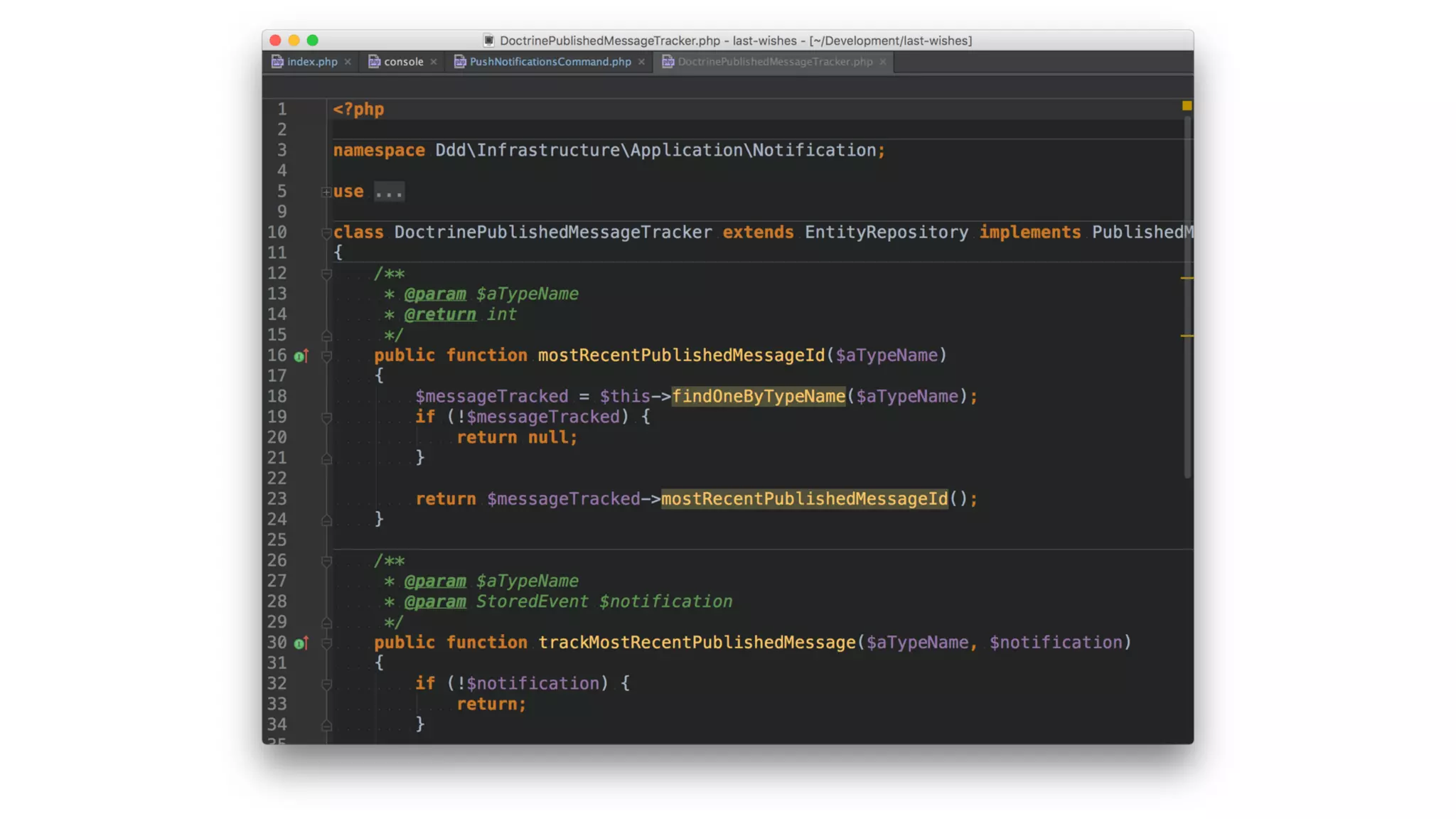Switch to the PushNotificationsCommand.php tab
Viewport: 1456px width, 819px height.
[x=550, y=62]
